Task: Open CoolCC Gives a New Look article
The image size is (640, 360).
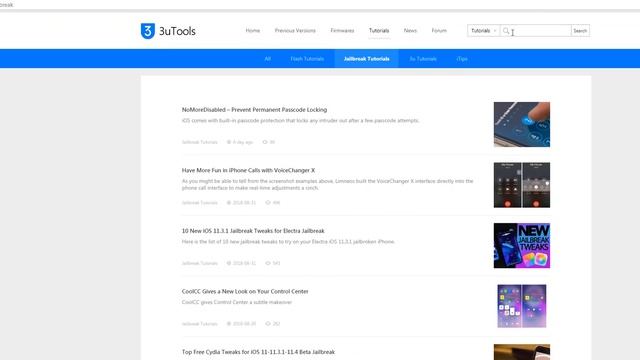Action: pos(245,291)
